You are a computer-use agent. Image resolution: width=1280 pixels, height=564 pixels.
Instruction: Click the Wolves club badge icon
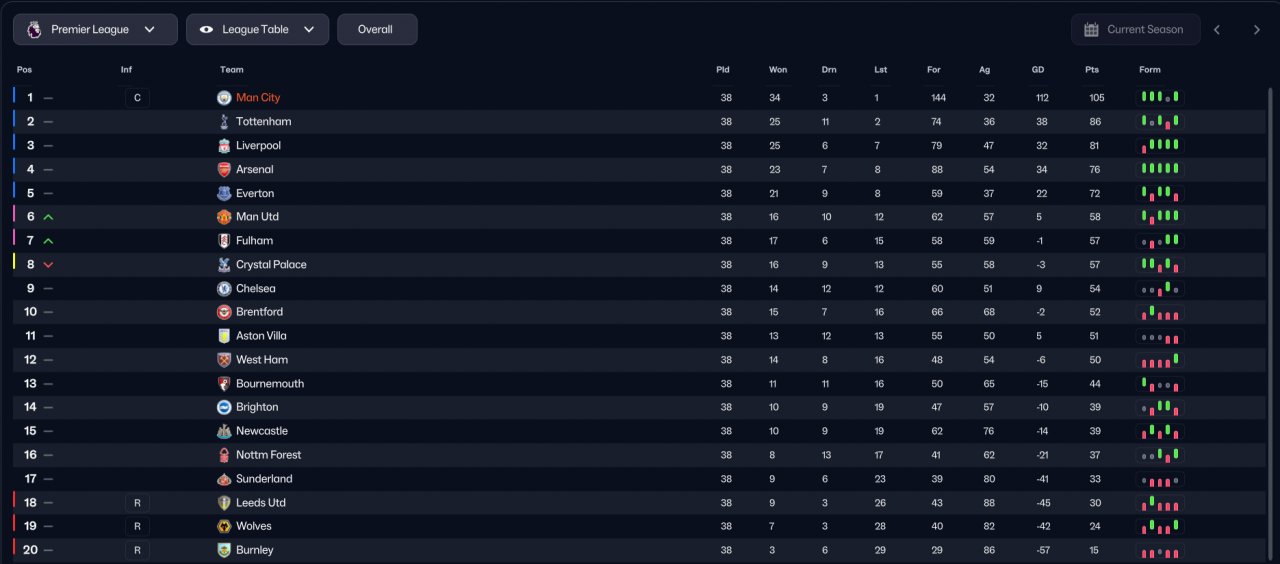(224, 527)
